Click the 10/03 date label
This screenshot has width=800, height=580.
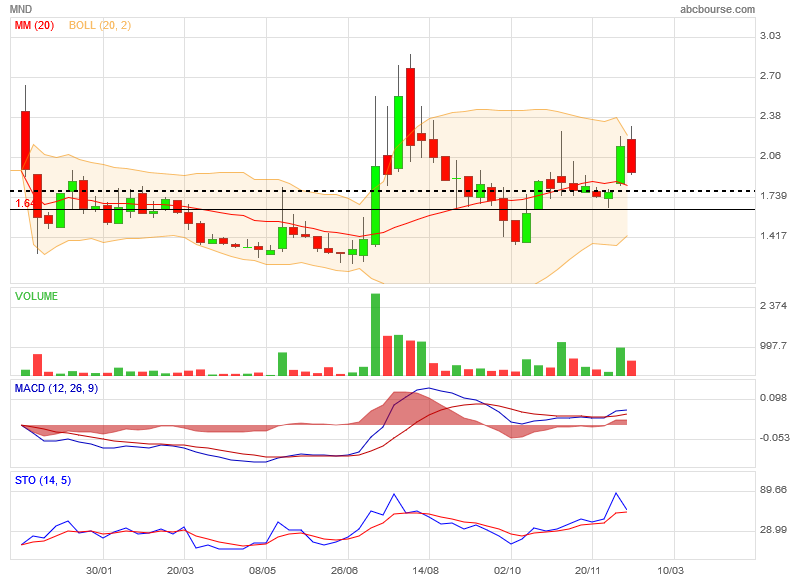tap(670, 570)
